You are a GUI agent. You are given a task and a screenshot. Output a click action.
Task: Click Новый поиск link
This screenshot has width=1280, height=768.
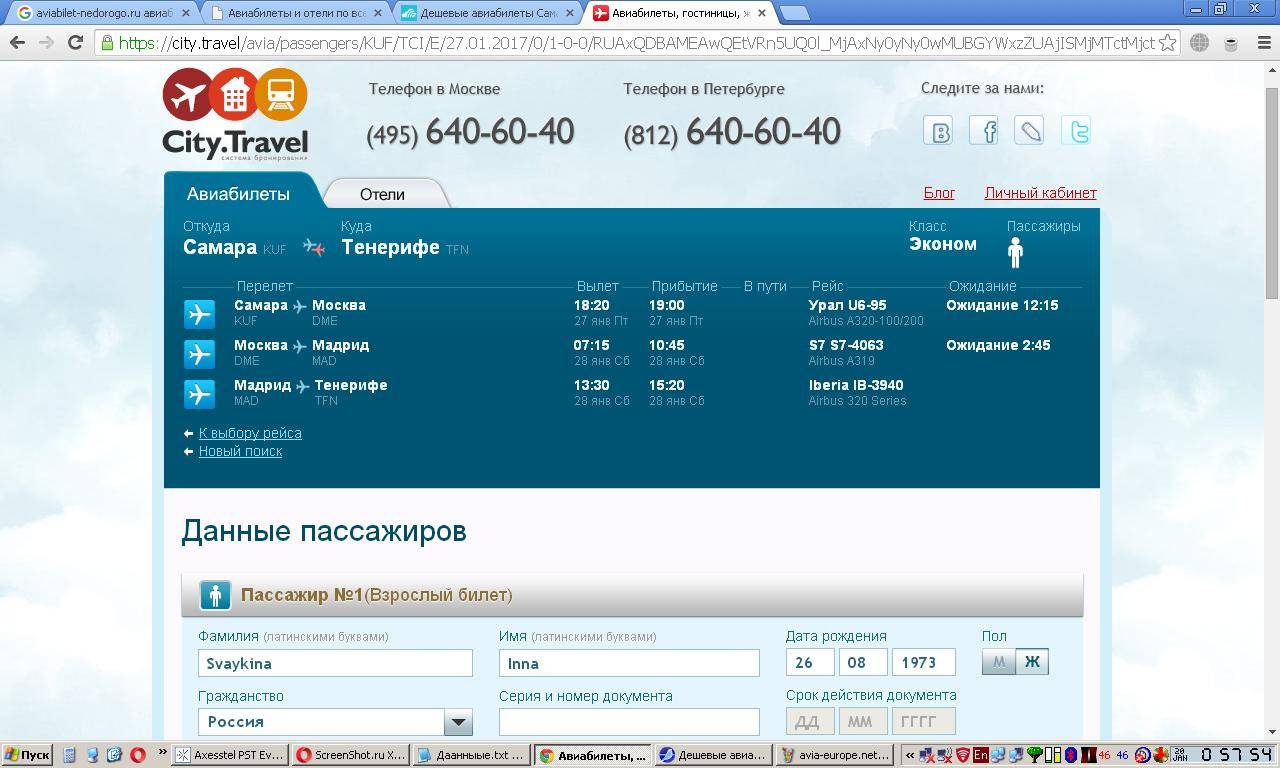pyautogui.click(x=240, y=451)
